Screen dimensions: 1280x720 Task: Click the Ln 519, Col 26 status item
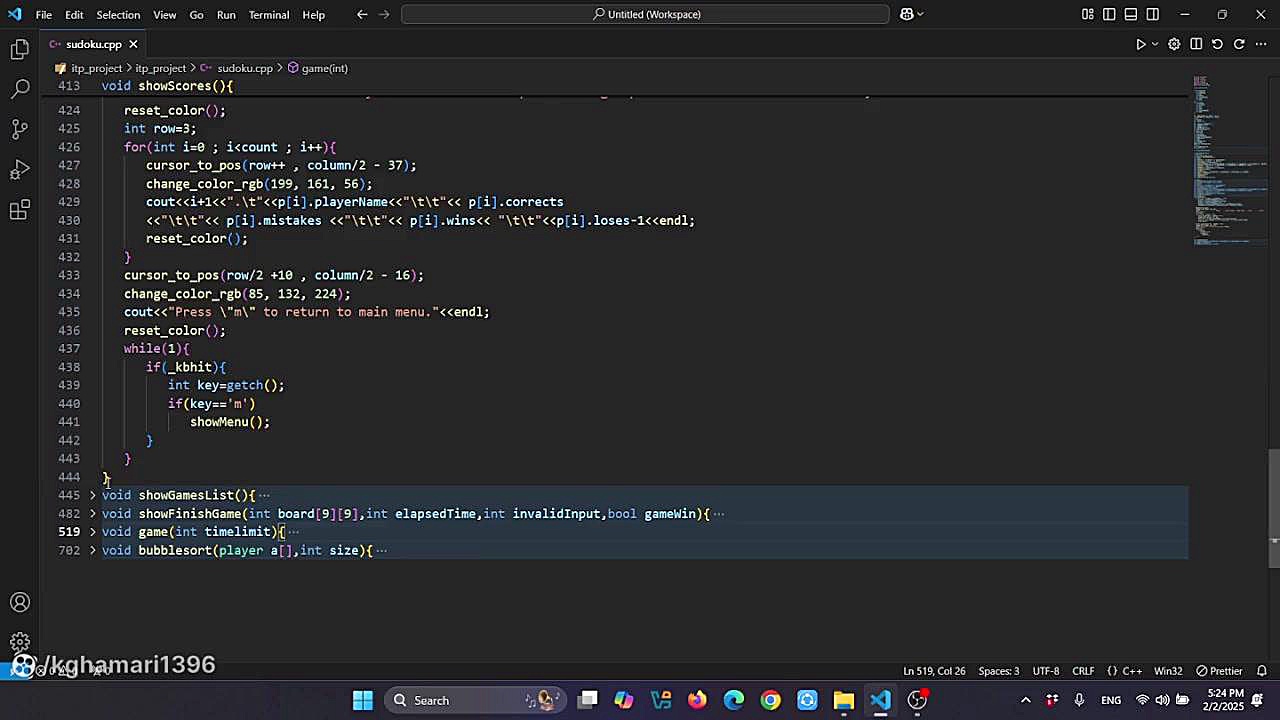coord(934,671)
